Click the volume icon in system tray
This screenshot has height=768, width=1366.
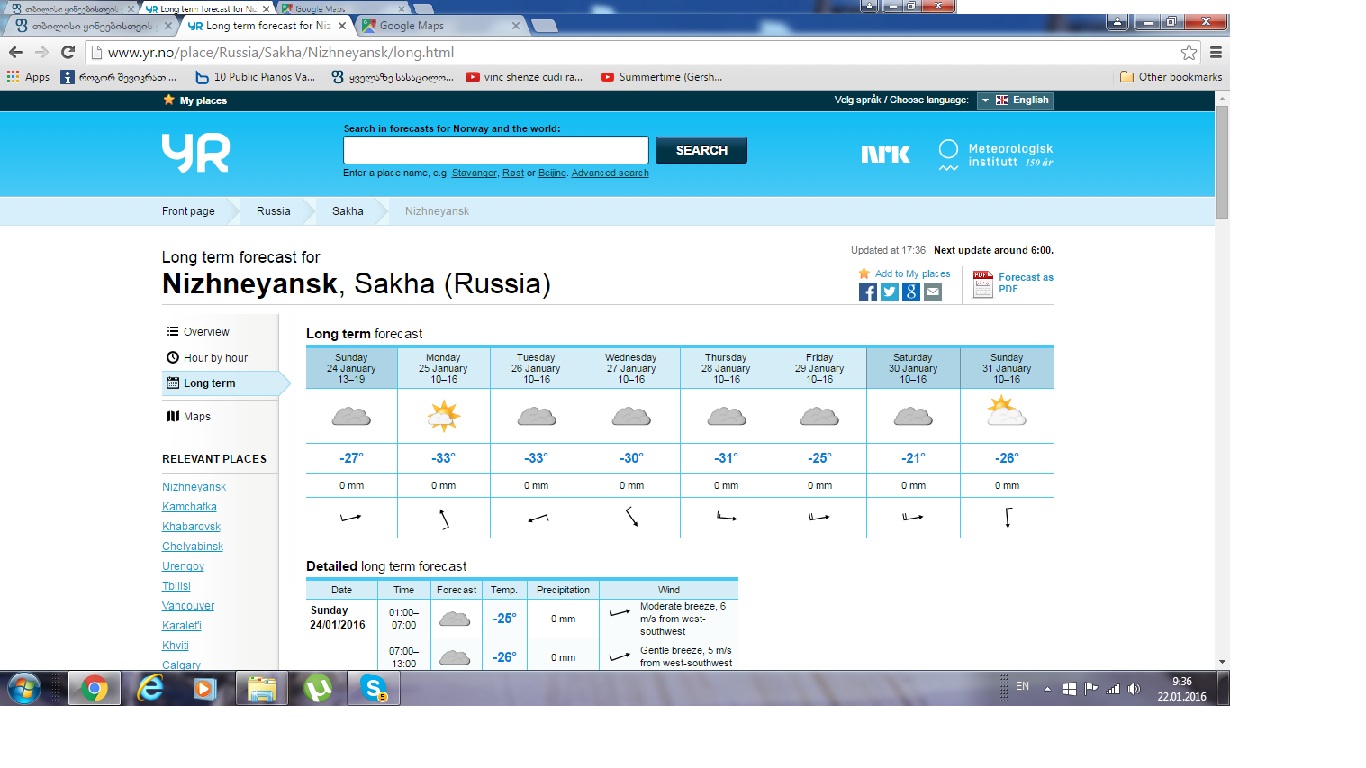(x=1133, y=688)
